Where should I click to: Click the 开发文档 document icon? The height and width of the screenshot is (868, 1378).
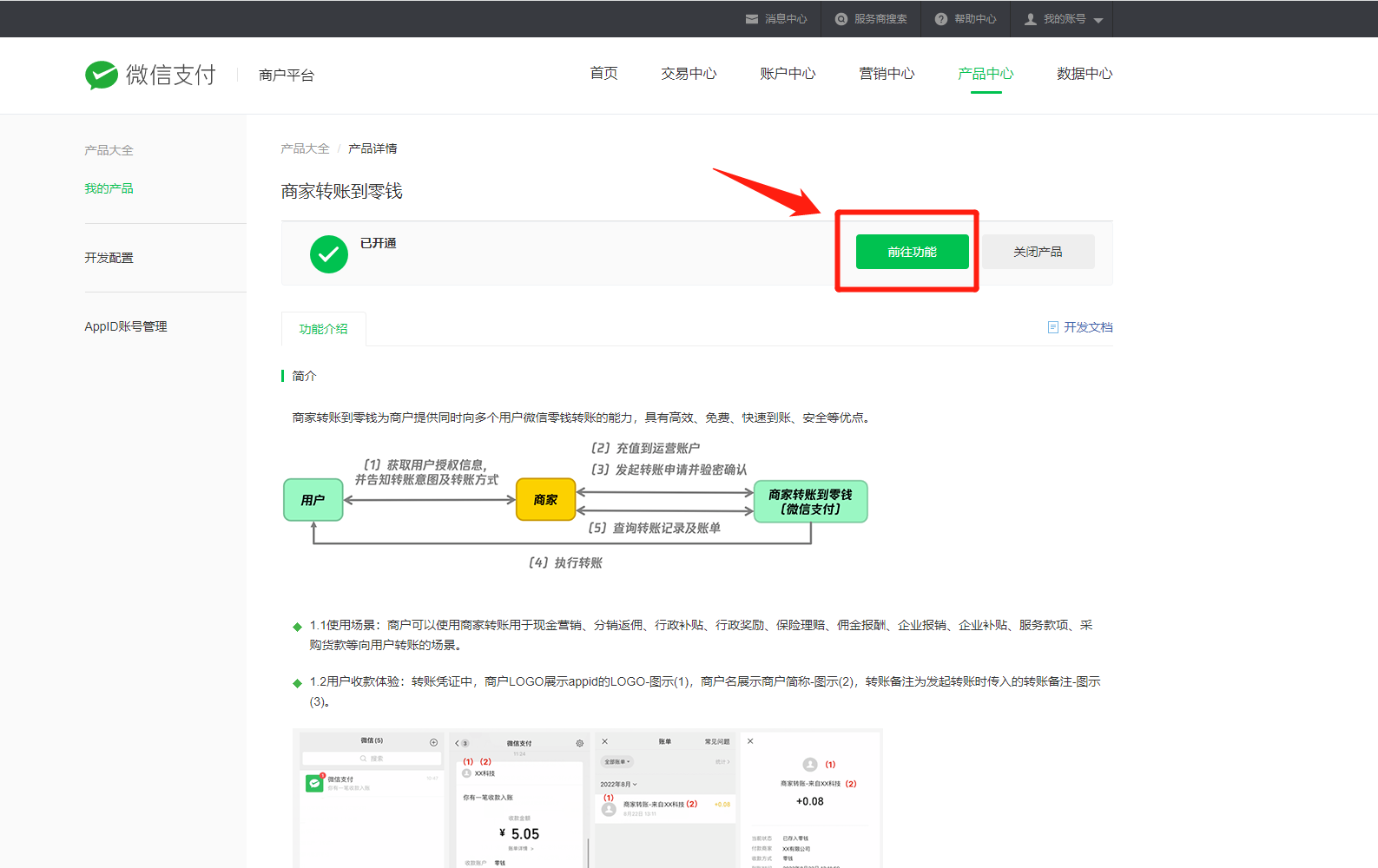(1053, 327)
